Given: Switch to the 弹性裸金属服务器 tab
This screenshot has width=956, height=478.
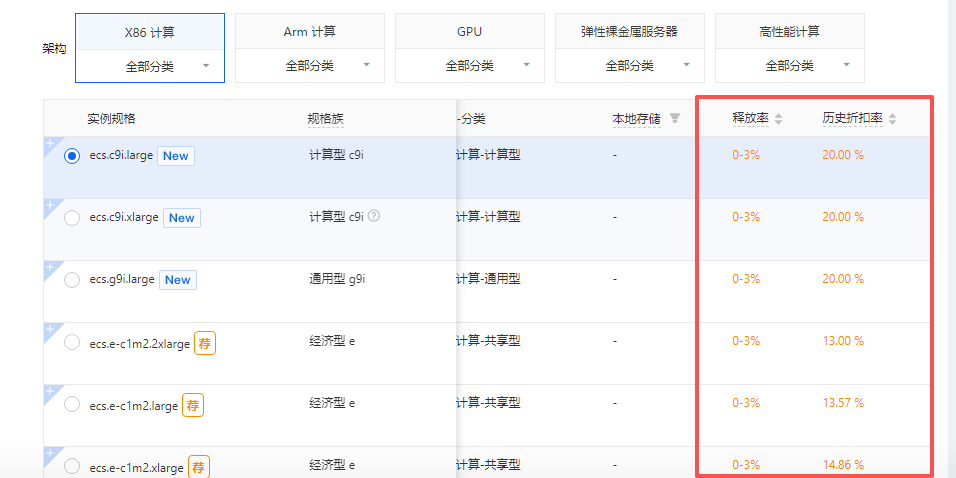Looking at the screenshot, I should (630, 31).
